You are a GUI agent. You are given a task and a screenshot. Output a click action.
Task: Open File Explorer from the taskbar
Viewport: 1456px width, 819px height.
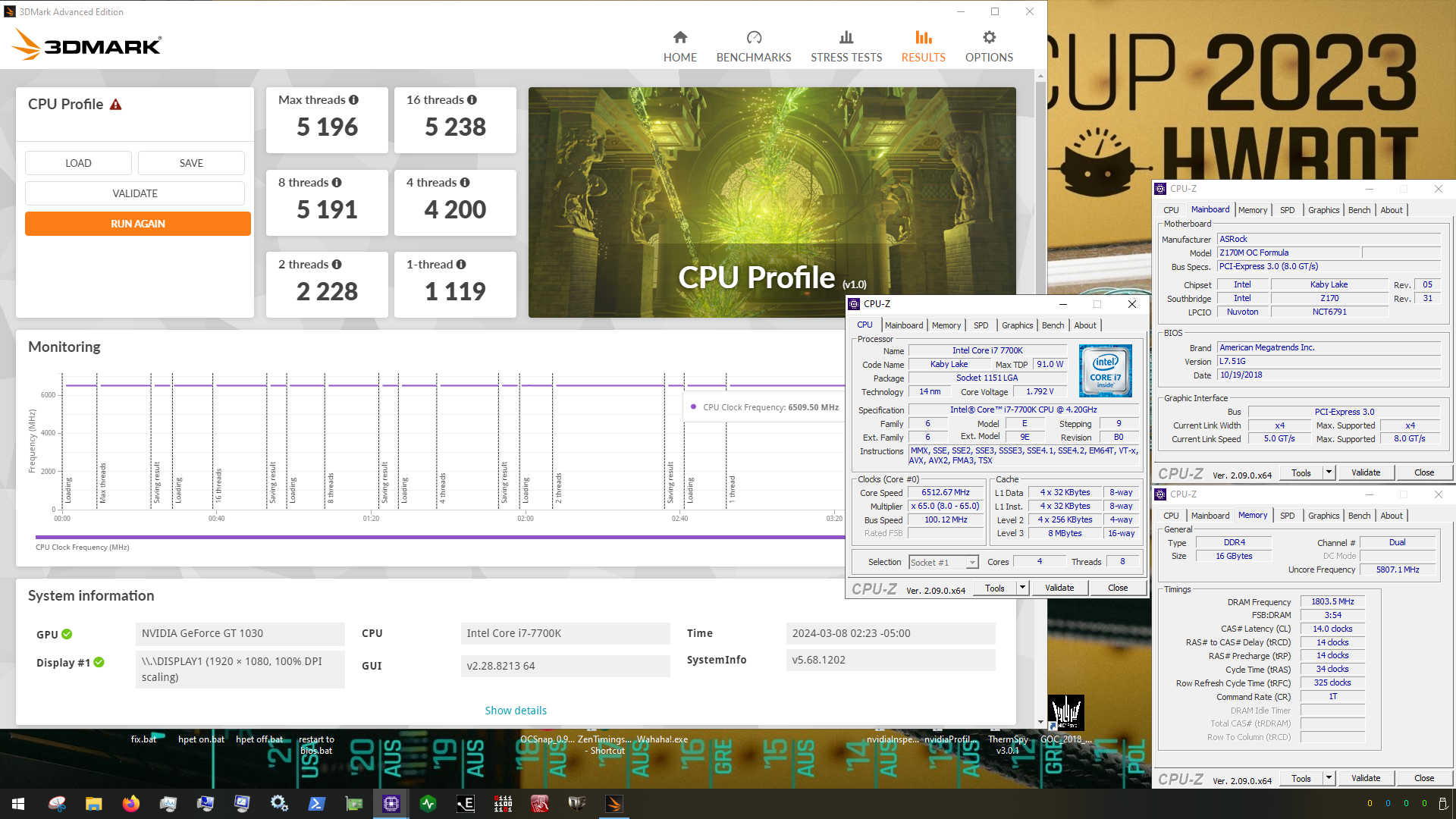point(93,803)
